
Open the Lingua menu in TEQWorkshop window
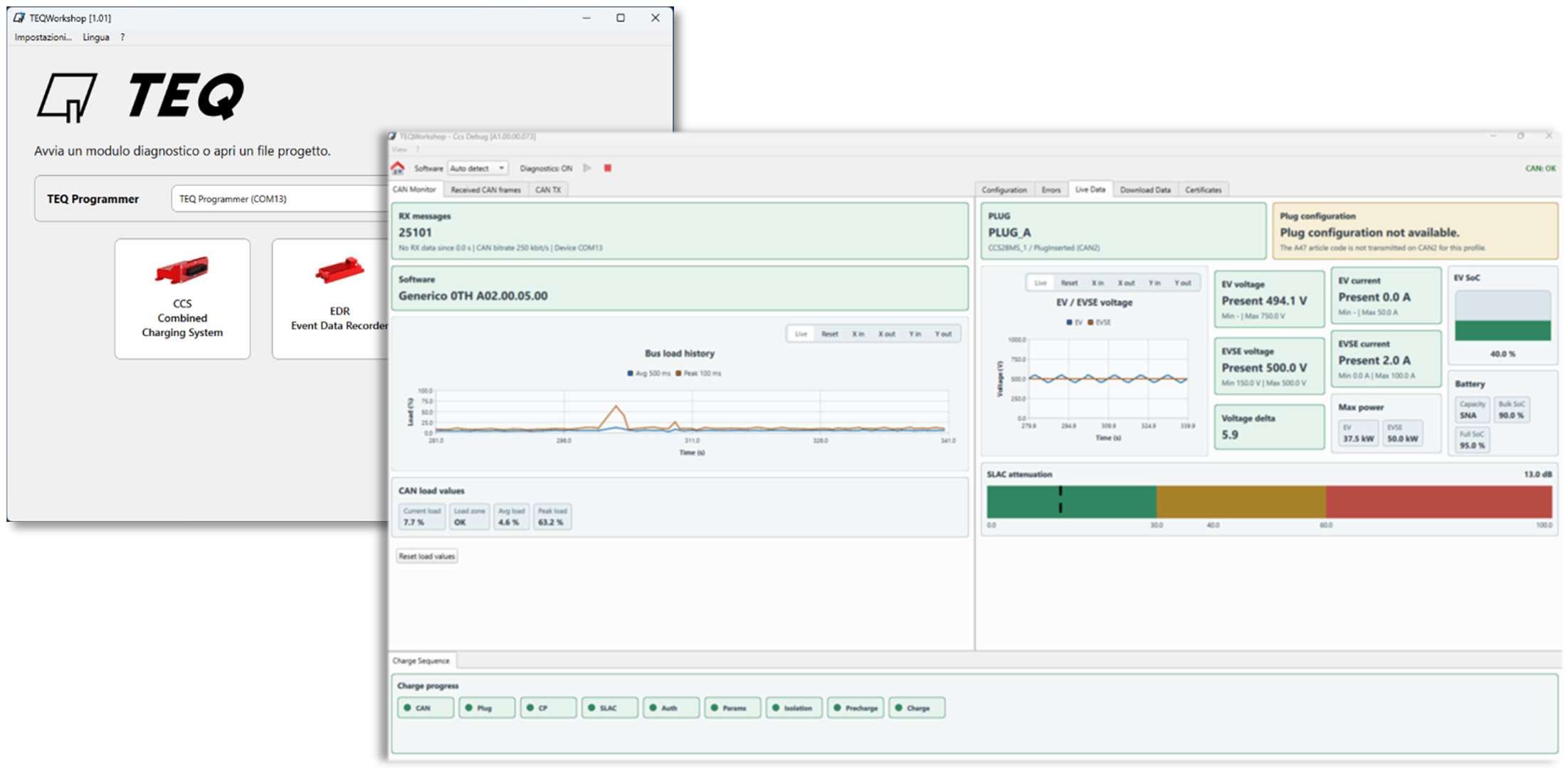pyautogui.click(x=96, y=37)
